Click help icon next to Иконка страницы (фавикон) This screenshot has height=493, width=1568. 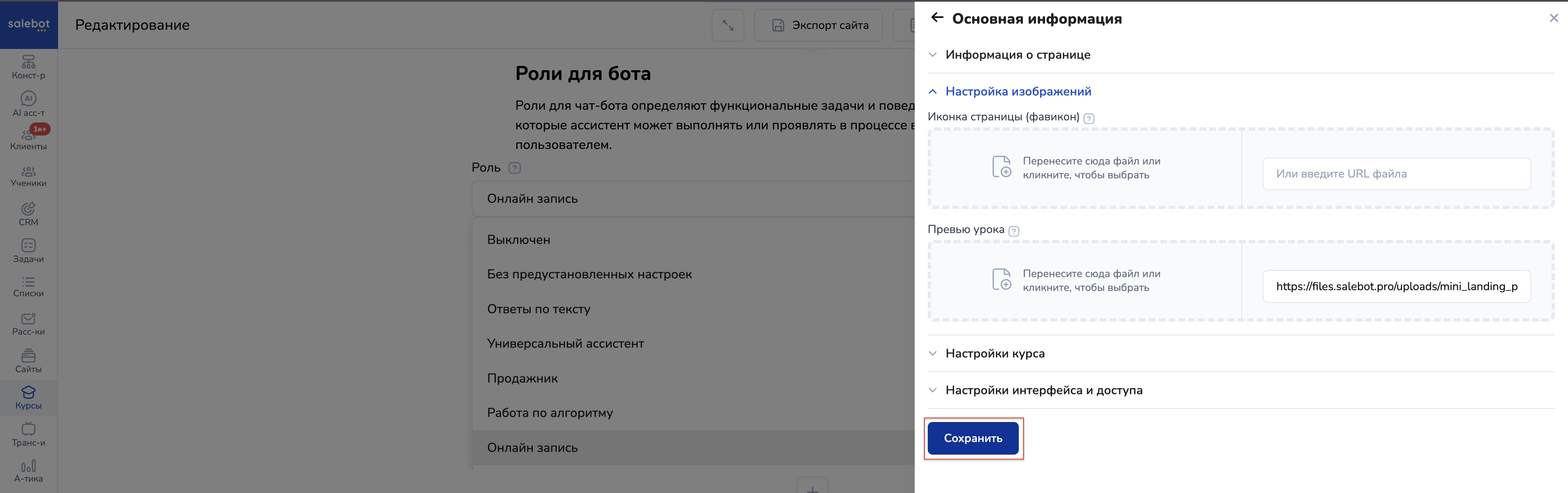click(x=1089, y=119)
